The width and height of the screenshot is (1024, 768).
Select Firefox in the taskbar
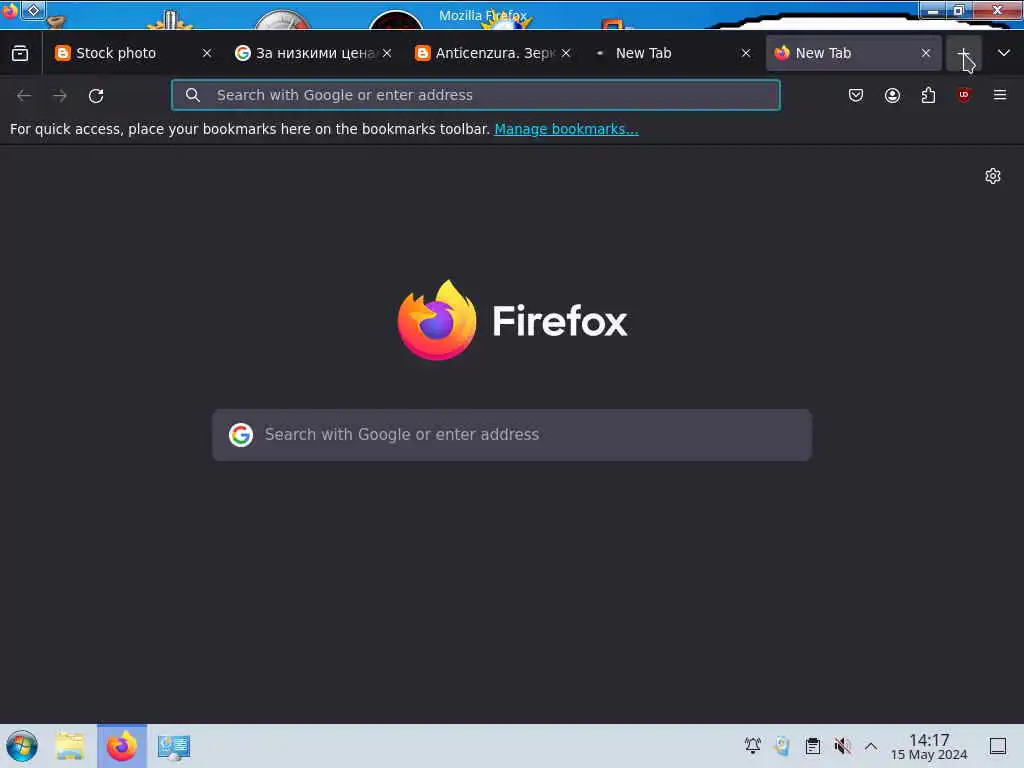(122, 746)
